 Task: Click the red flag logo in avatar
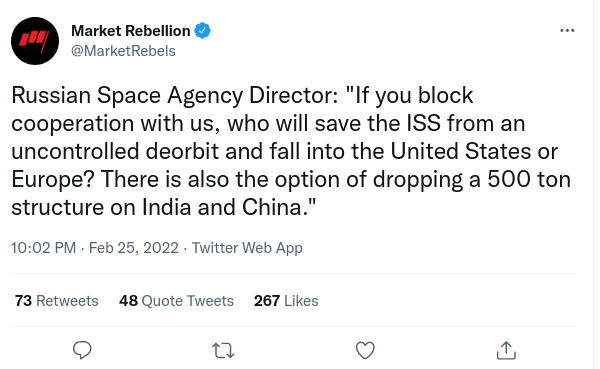(34, 40)
